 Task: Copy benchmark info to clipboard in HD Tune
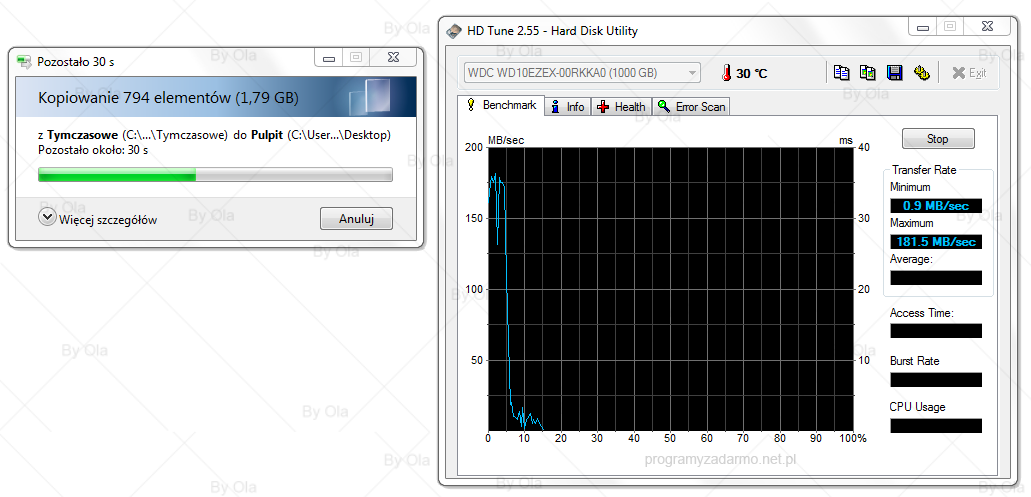841,73
